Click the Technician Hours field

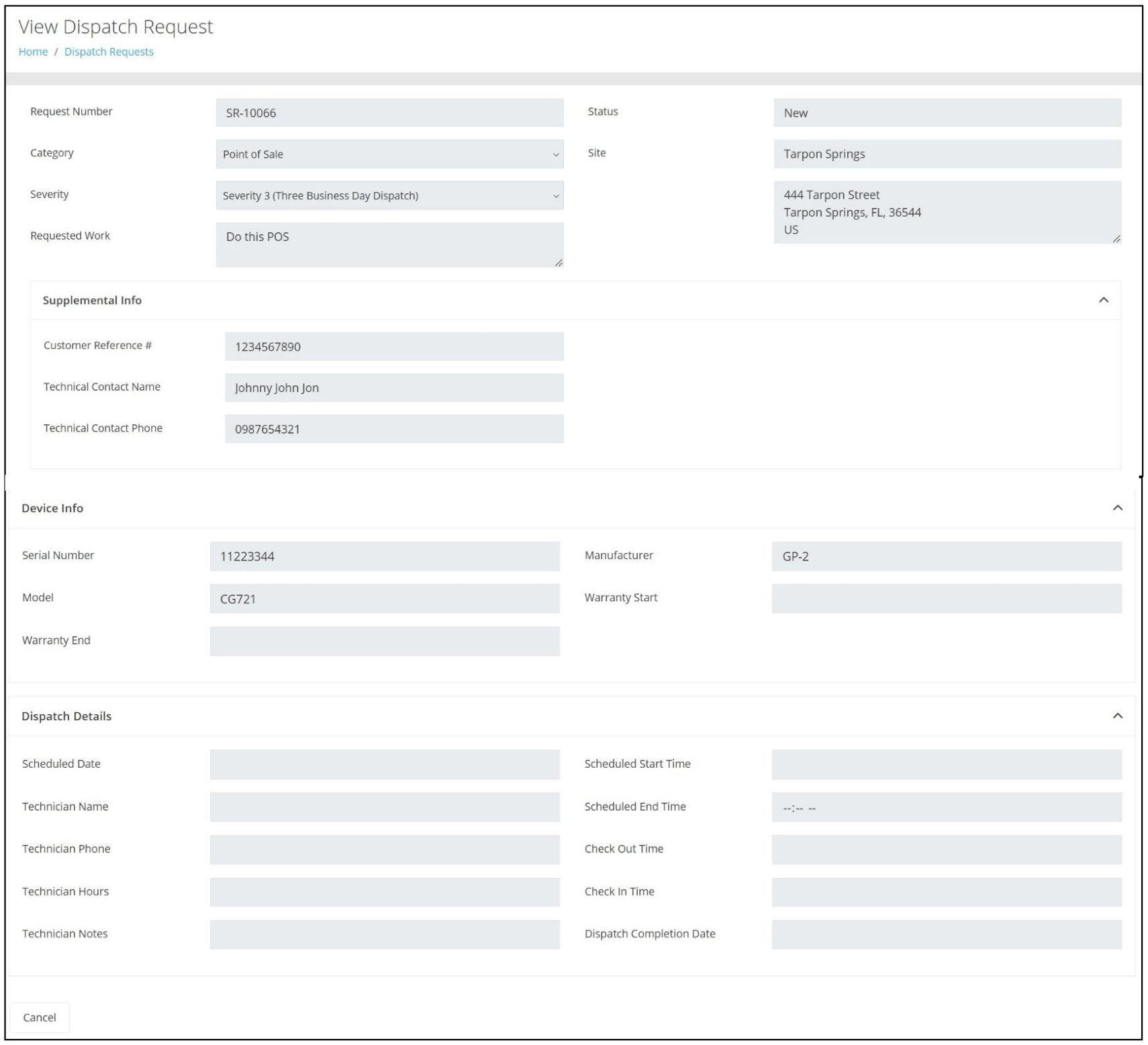(x=385, y=892)
